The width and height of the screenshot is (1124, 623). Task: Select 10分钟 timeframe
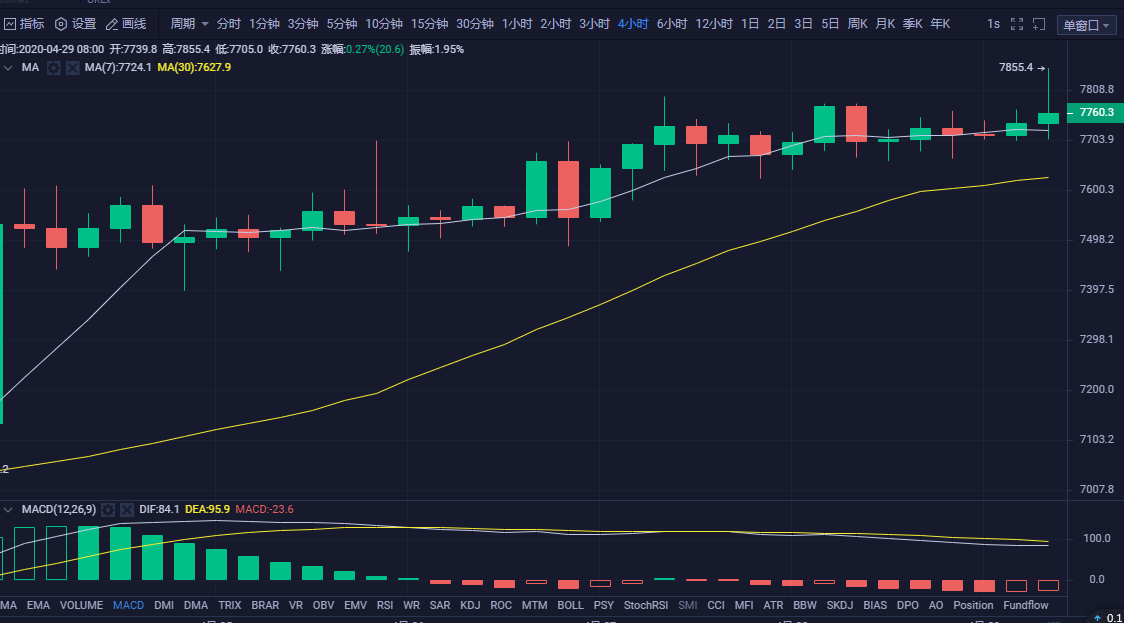384,24
